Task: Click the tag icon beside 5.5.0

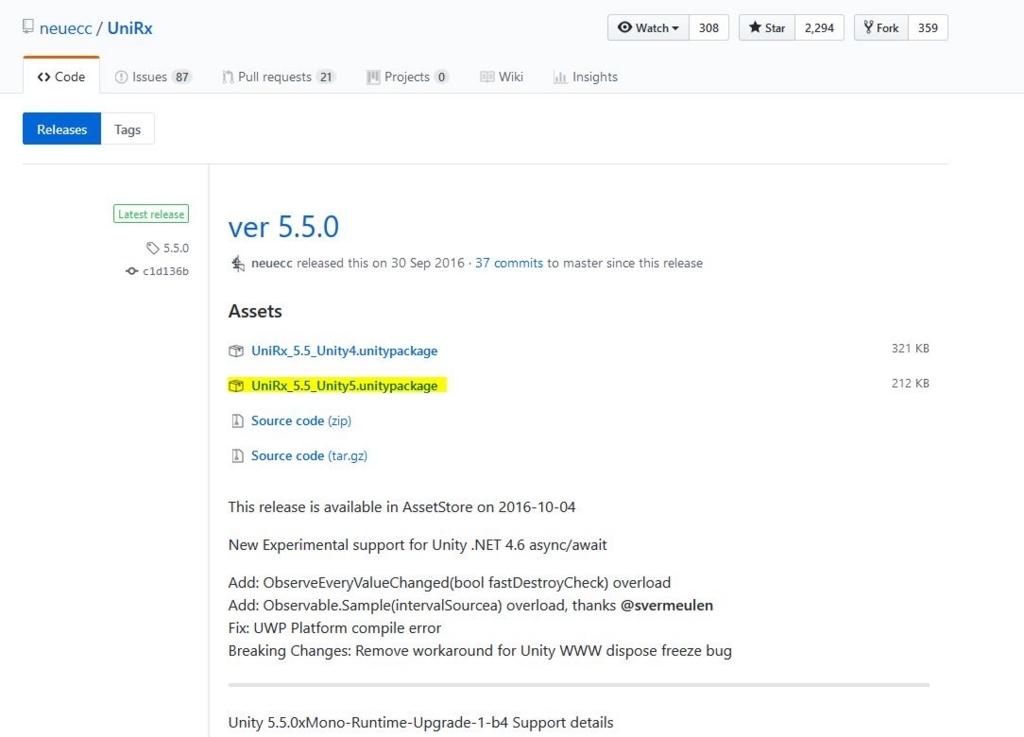Action: pyautogui.click(x=152, y=248)
